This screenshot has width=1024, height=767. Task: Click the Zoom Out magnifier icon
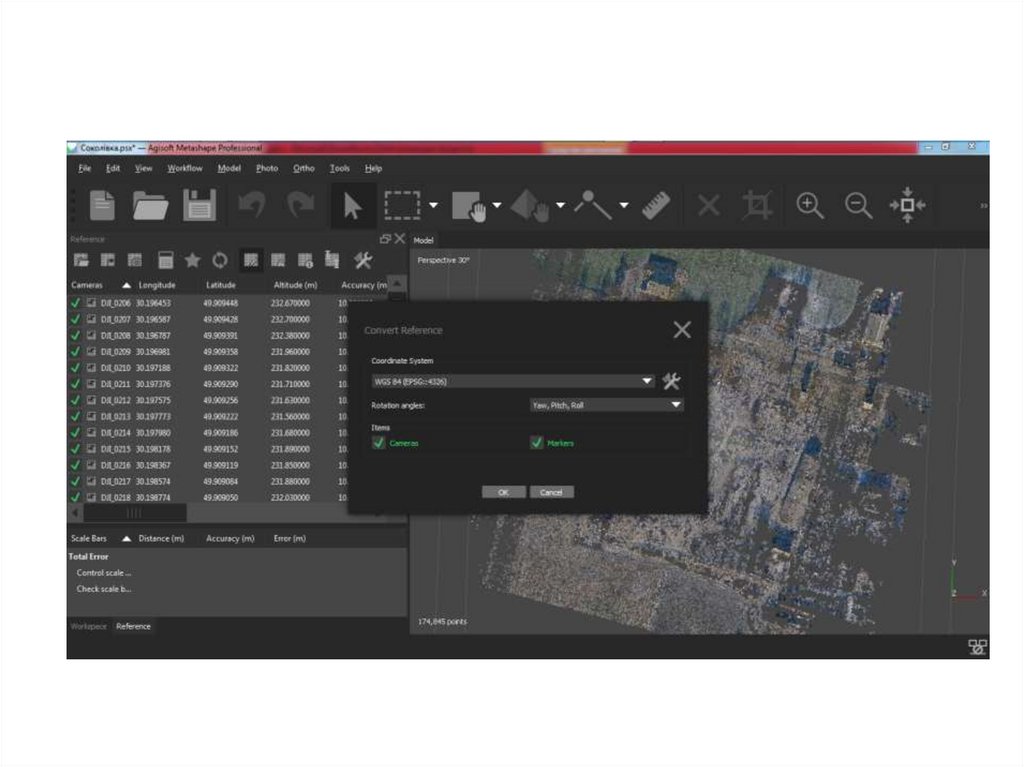click(858, 206)
